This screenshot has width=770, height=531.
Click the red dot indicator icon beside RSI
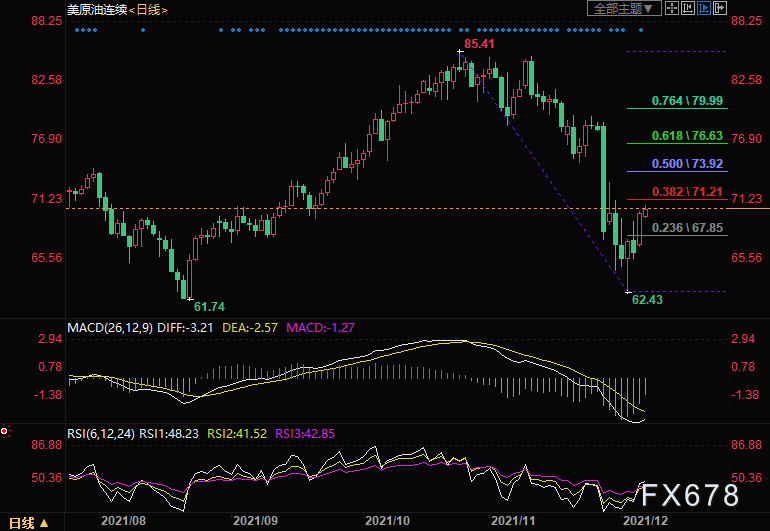pyautogui.click(x=4, y=431)
